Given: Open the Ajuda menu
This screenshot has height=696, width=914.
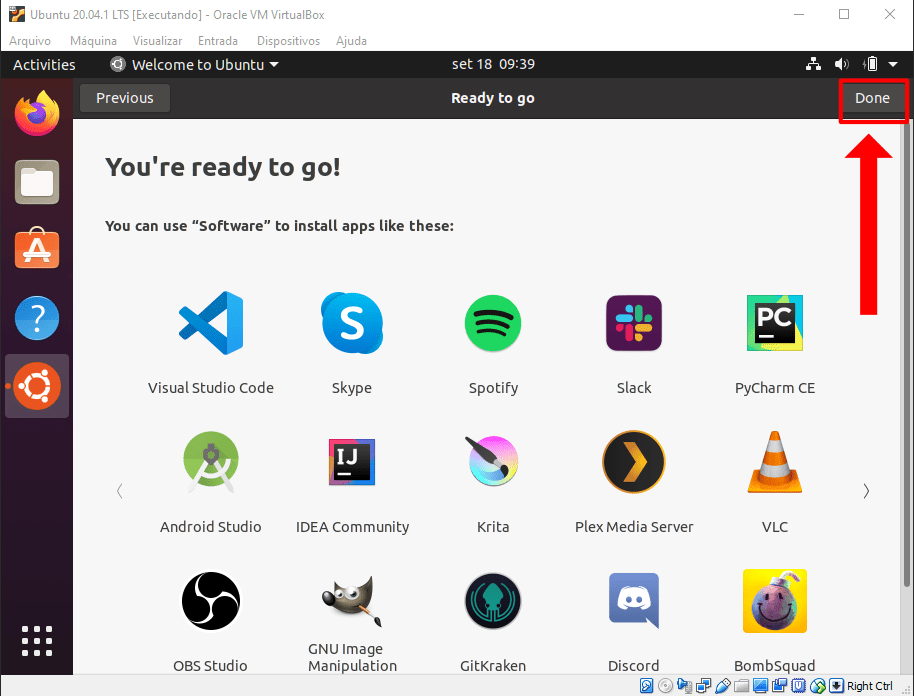Looking at the screenshot, I should pos(351,41).
